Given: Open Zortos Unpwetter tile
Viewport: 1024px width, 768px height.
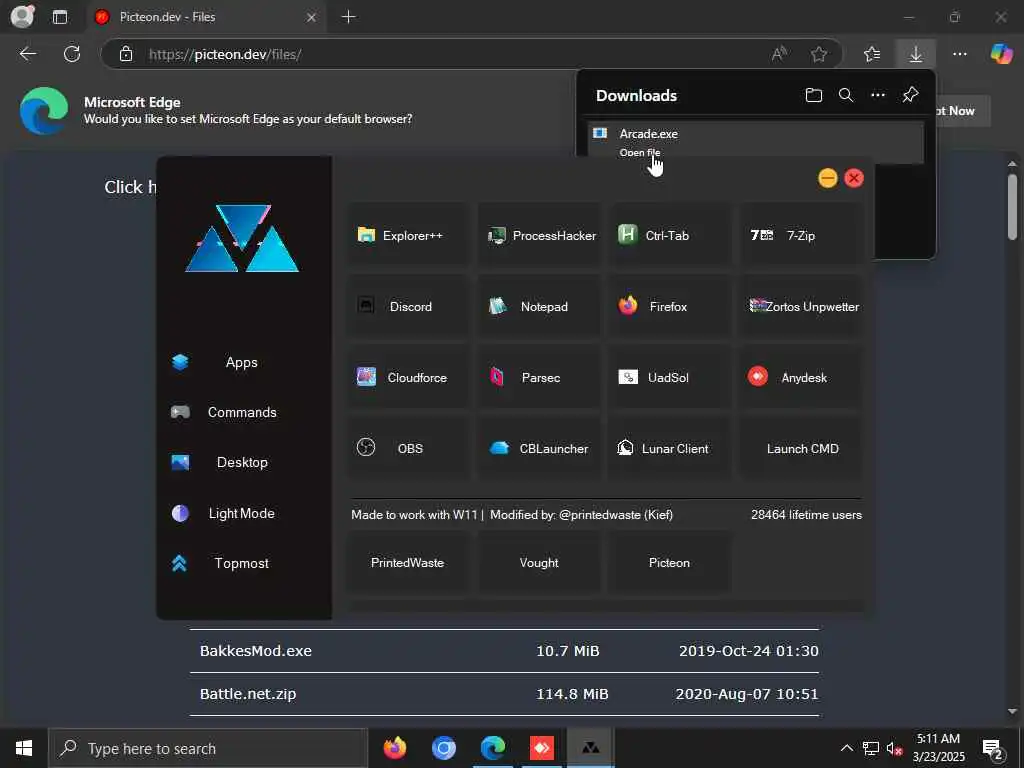Looking at the screenshot, I should 801,306.
